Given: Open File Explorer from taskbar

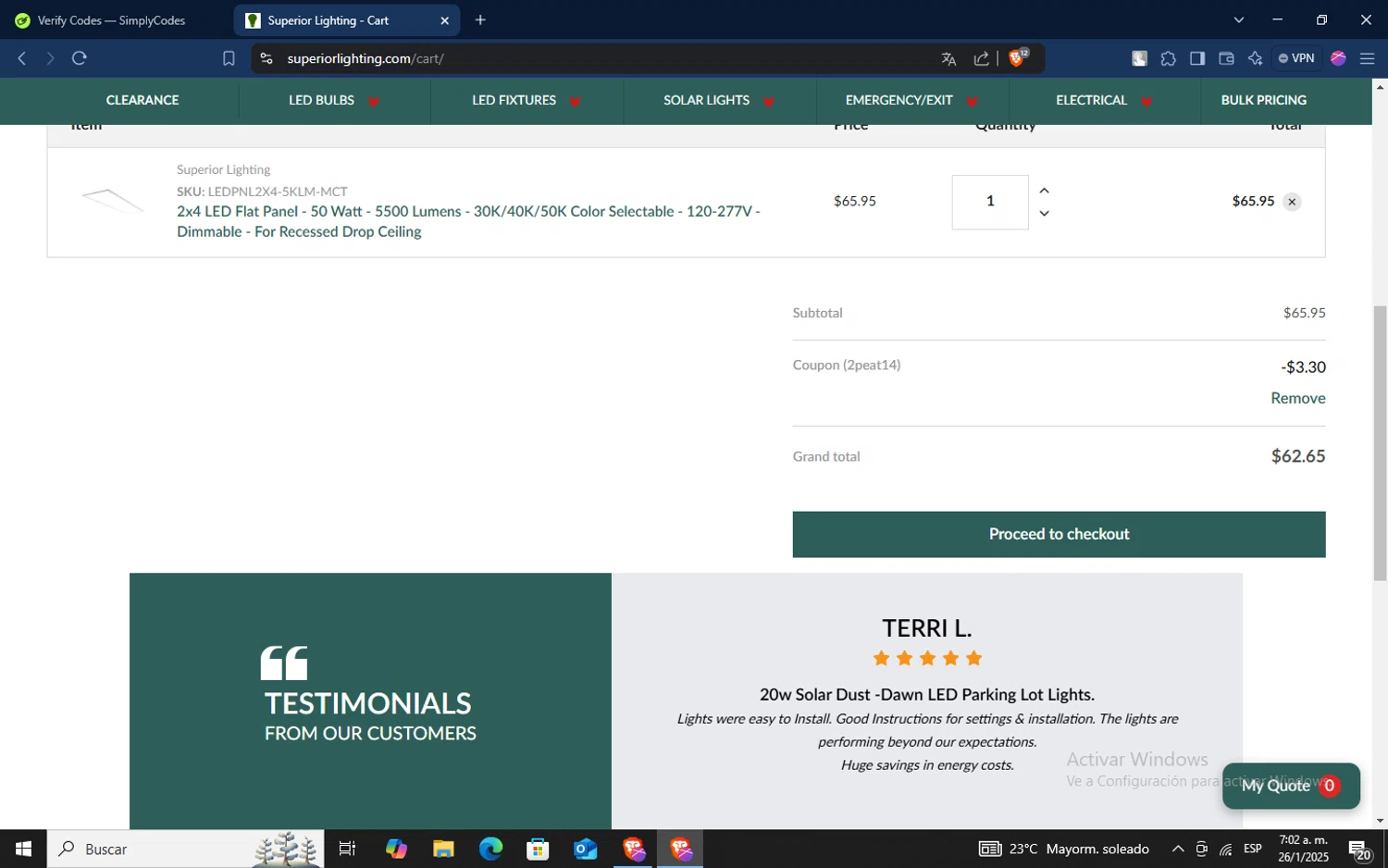Looking at the screenshot, I should pos(443,849).
